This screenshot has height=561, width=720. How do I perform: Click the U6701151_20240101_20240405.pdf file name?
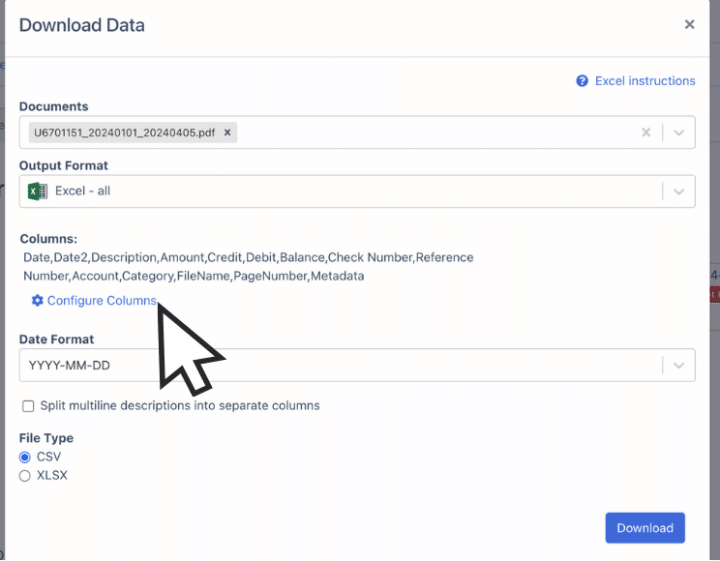(x=125, y=132)
